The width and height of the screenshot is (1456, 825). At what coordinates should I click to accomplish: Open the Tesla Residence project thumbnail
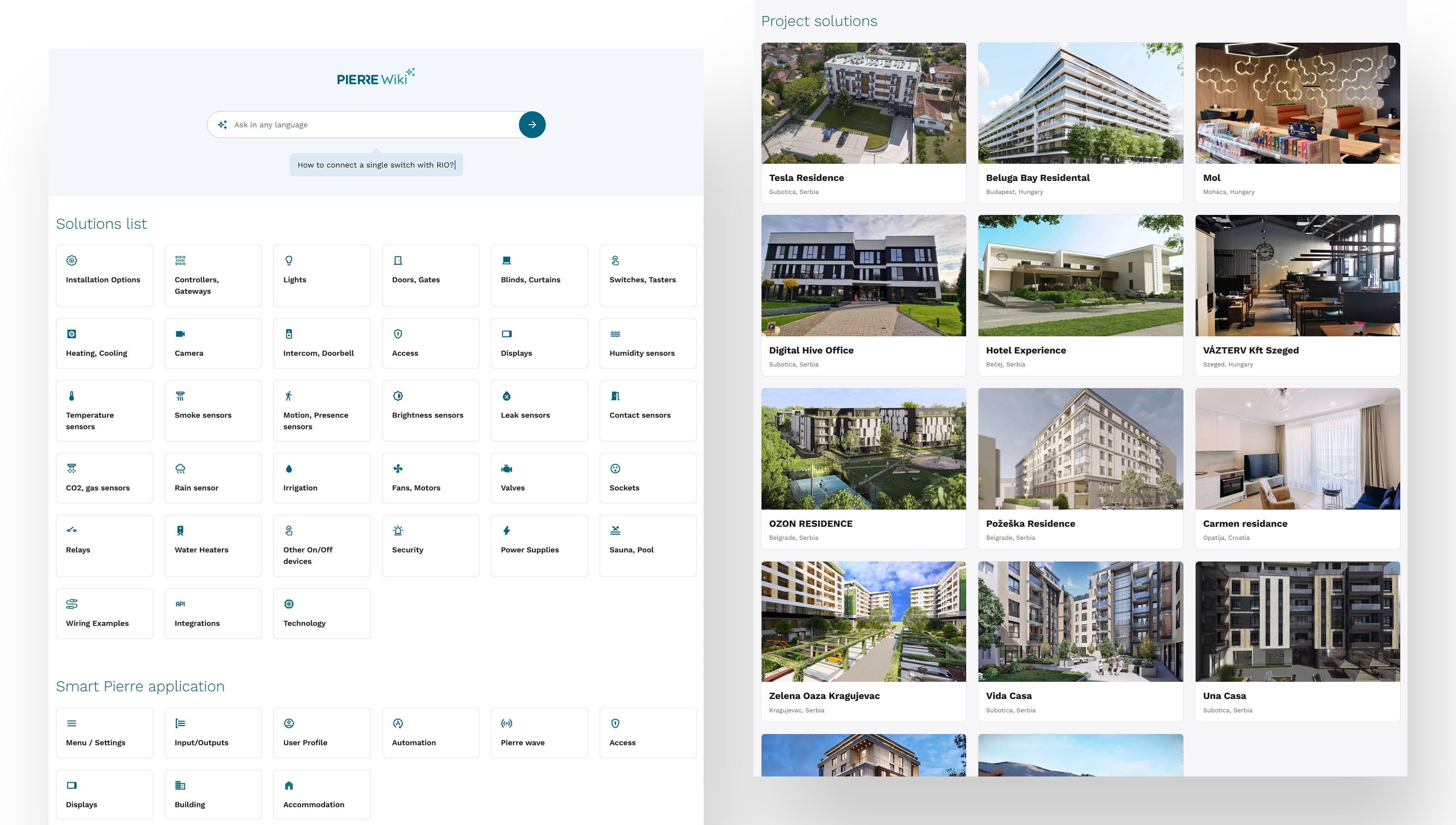click(x=863, y=103)
